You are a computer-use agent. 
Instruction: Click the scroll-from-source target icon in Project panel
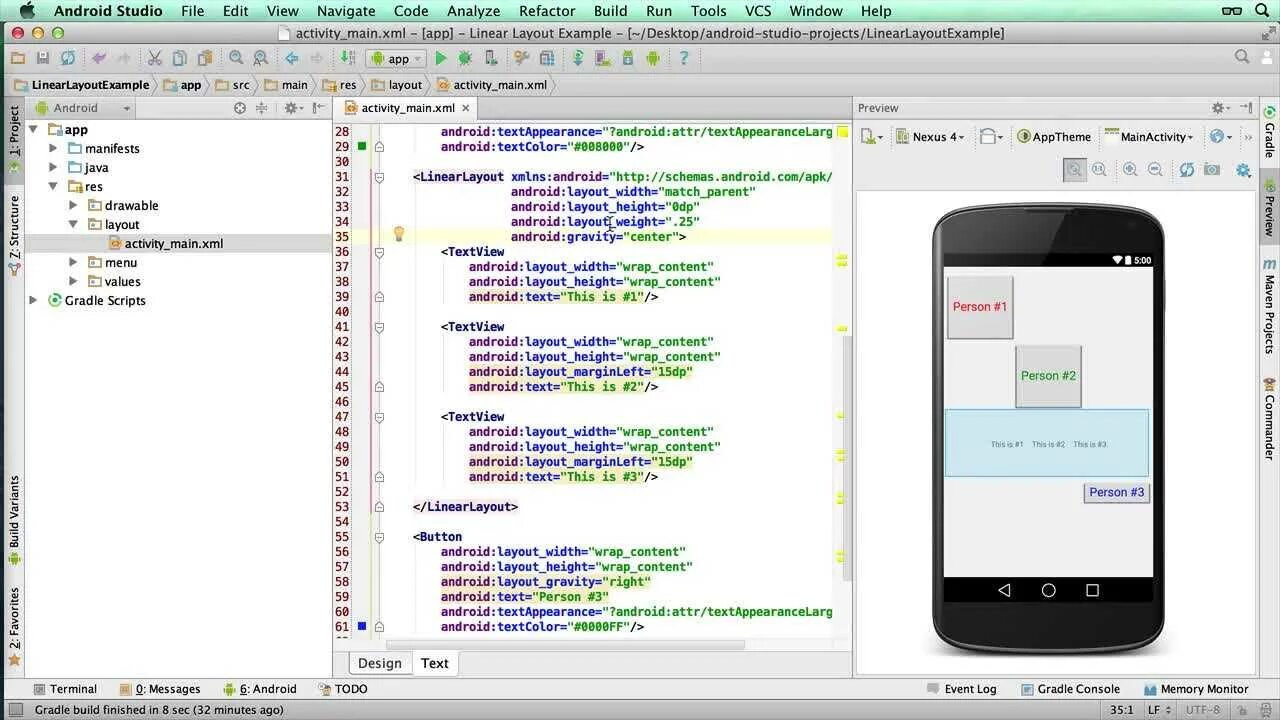240,108
